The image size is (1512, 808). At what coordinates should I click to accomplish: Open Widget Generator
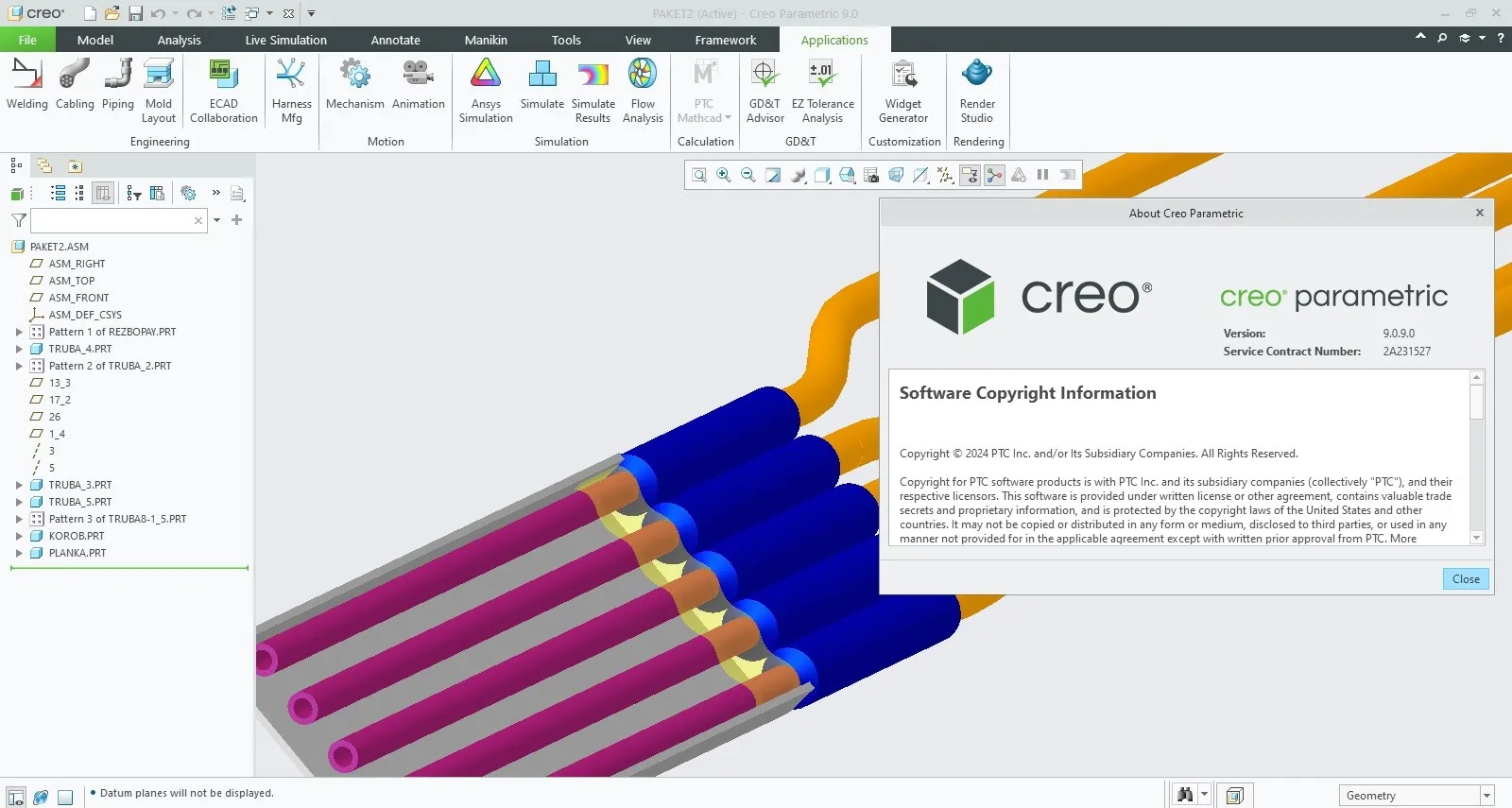(x=903, y=91)
